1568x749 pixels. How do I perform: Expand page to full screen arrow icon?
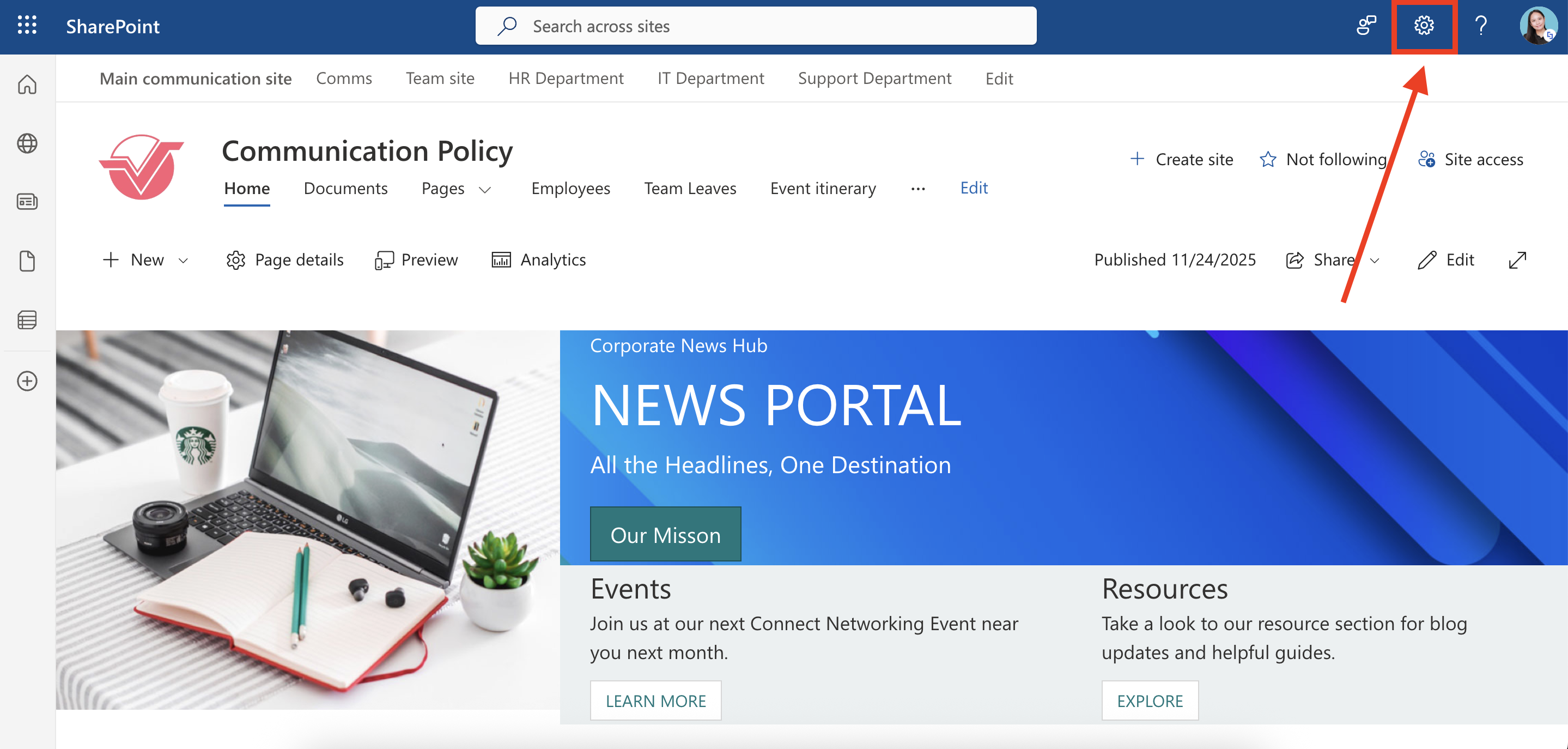click(1517, 260)
